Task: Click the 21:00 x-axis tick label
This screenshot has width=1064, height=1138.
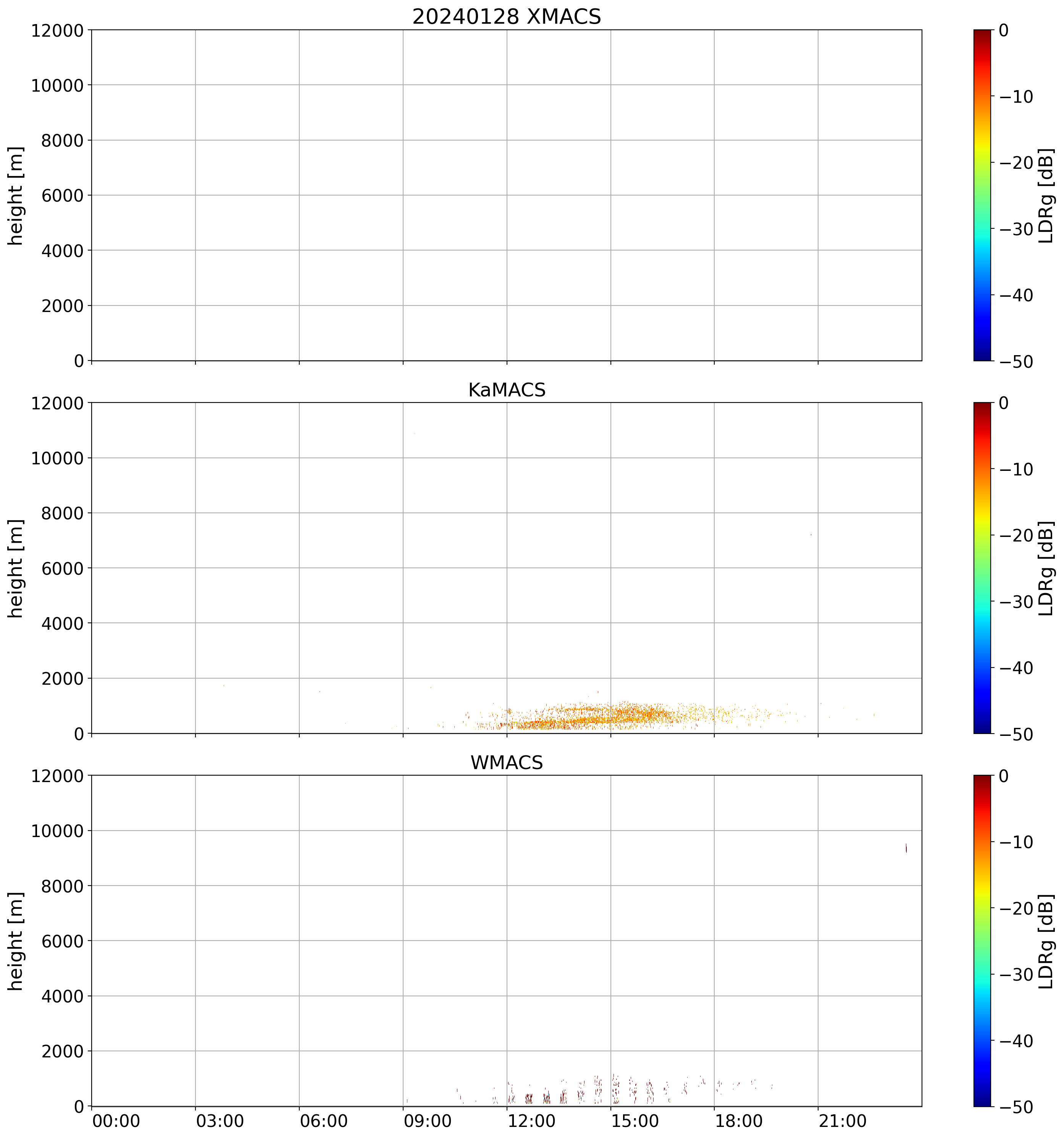Action: click(x=843, y=1120)
